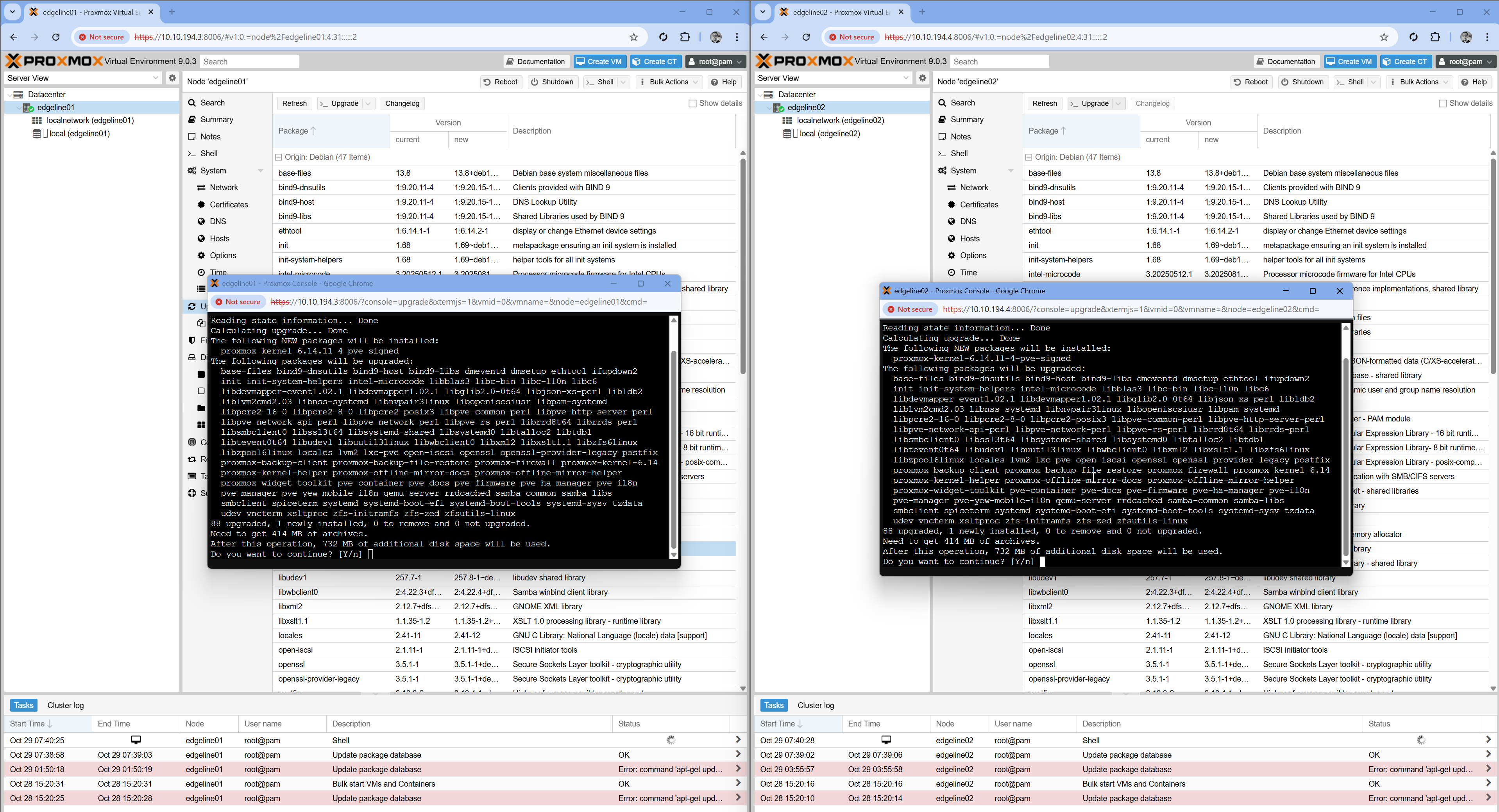Click Proxmox logo in edgeline01 window

pos(54,61)
